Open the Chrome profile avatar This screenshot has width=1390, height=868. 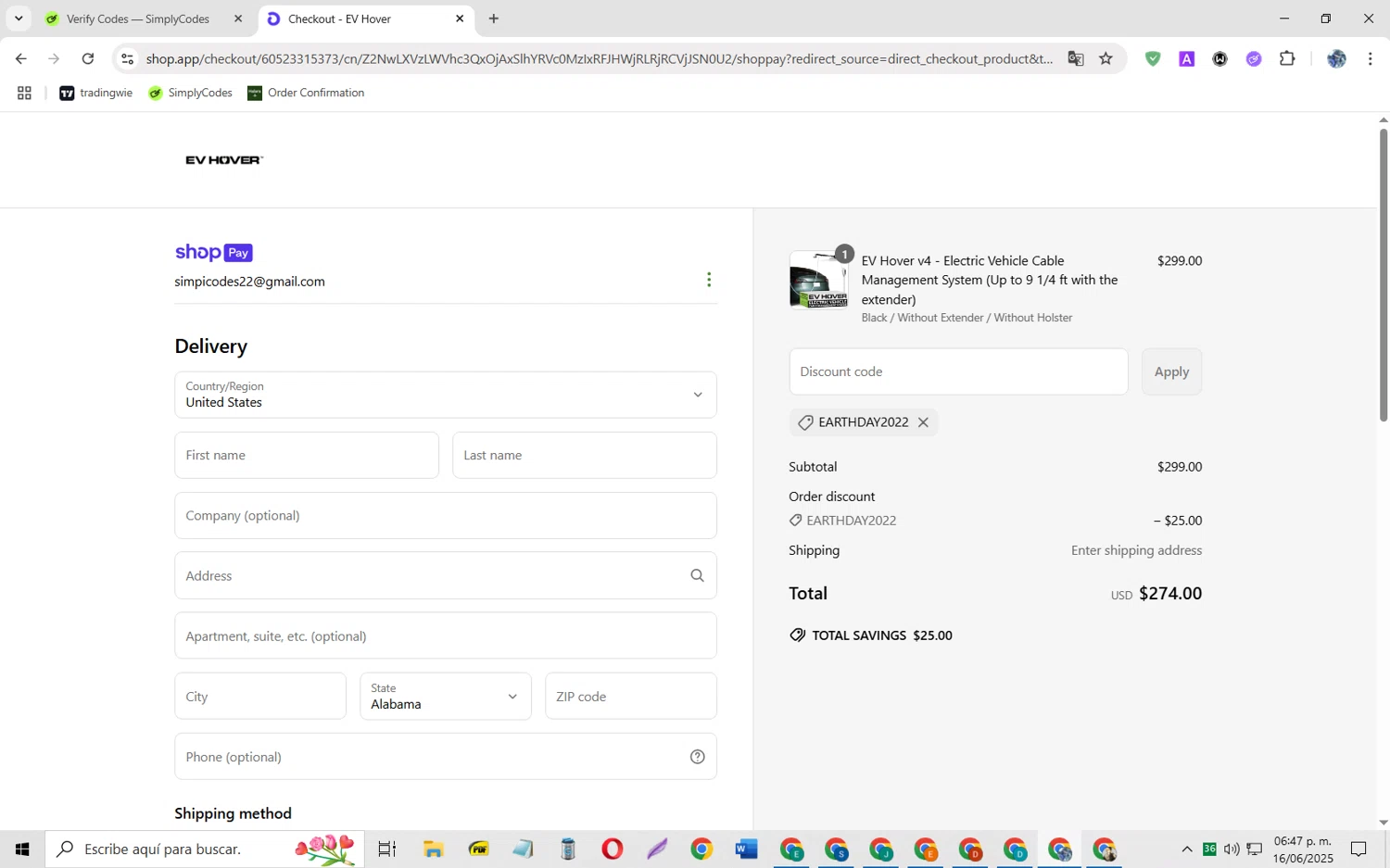pos(1336,58)
